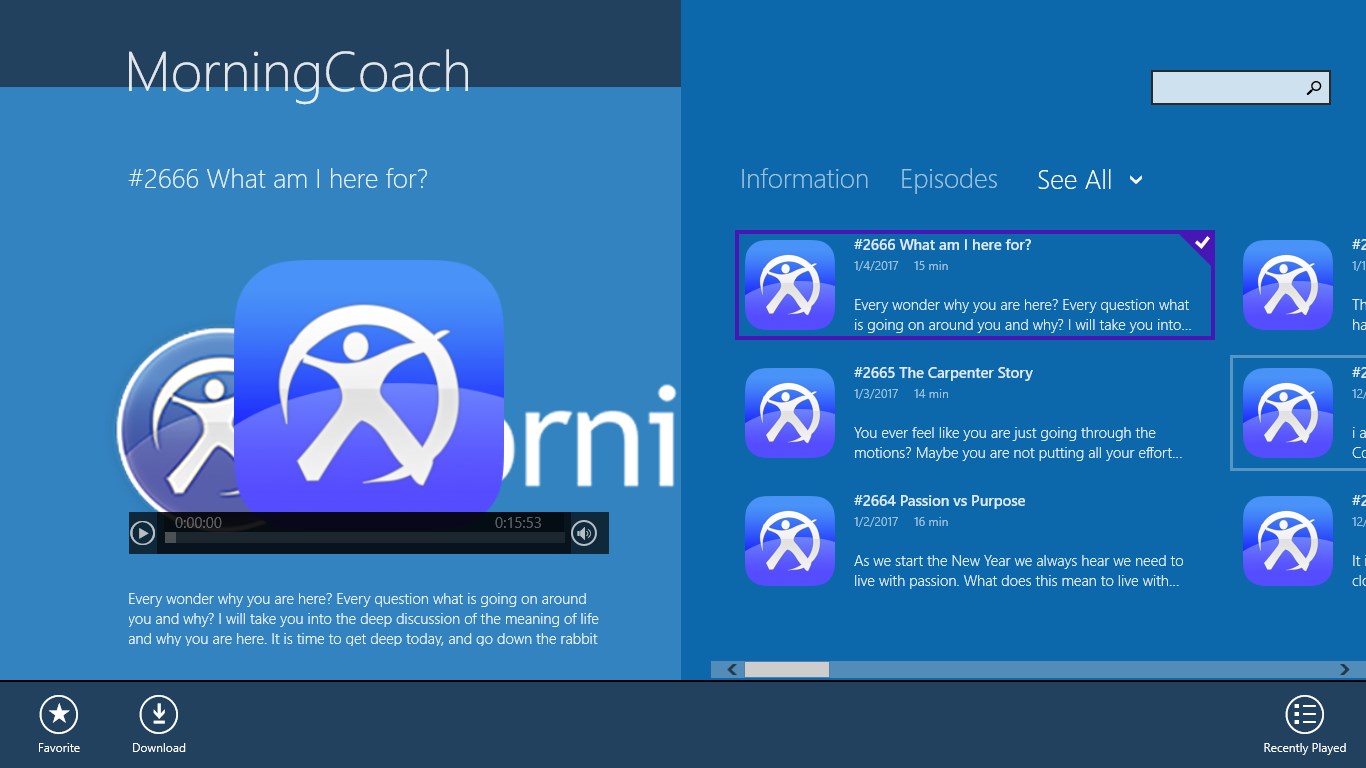1366x768 pixels.
Task: Click the 1/3/2017 date of Carpenter Story
Action: pyautogui.click(x=876, y=394)
